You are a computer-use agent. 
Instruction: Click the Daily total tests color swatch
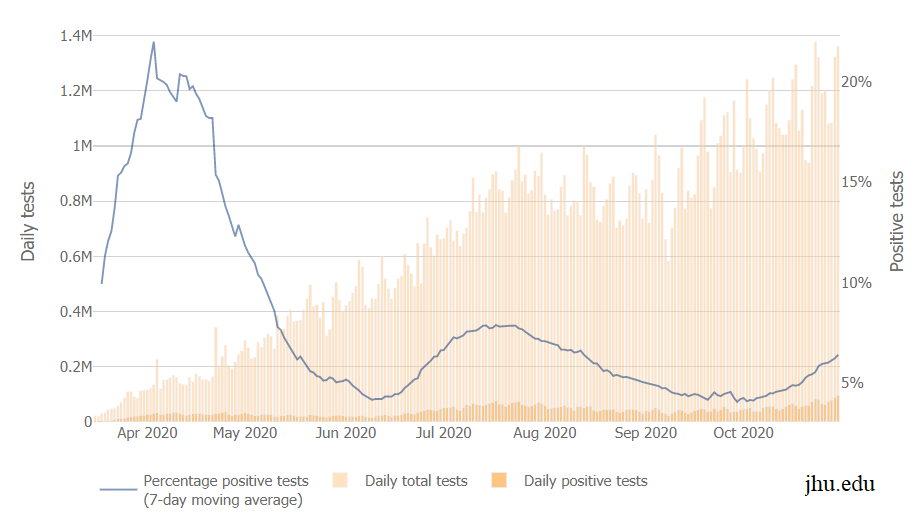click(x=340, y=481)
